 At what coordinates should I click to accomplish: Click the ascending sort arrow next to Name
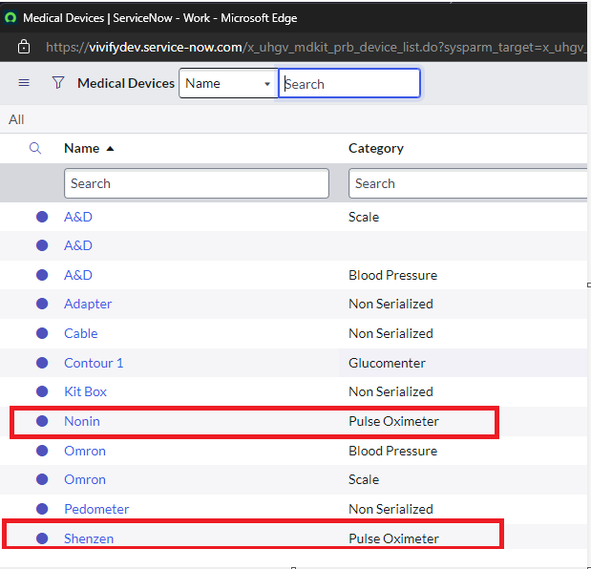[110, 149]
